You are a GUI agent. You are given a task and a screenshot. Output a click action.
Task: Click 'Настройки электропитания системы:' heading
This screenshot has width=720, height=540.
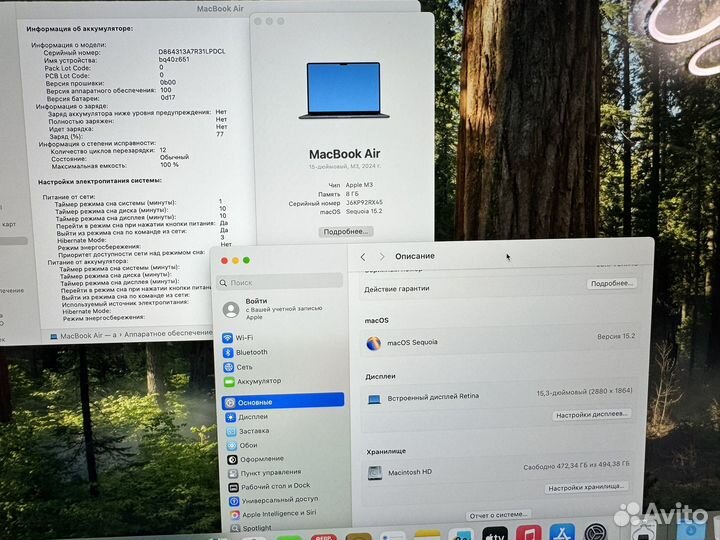[100, 181]
